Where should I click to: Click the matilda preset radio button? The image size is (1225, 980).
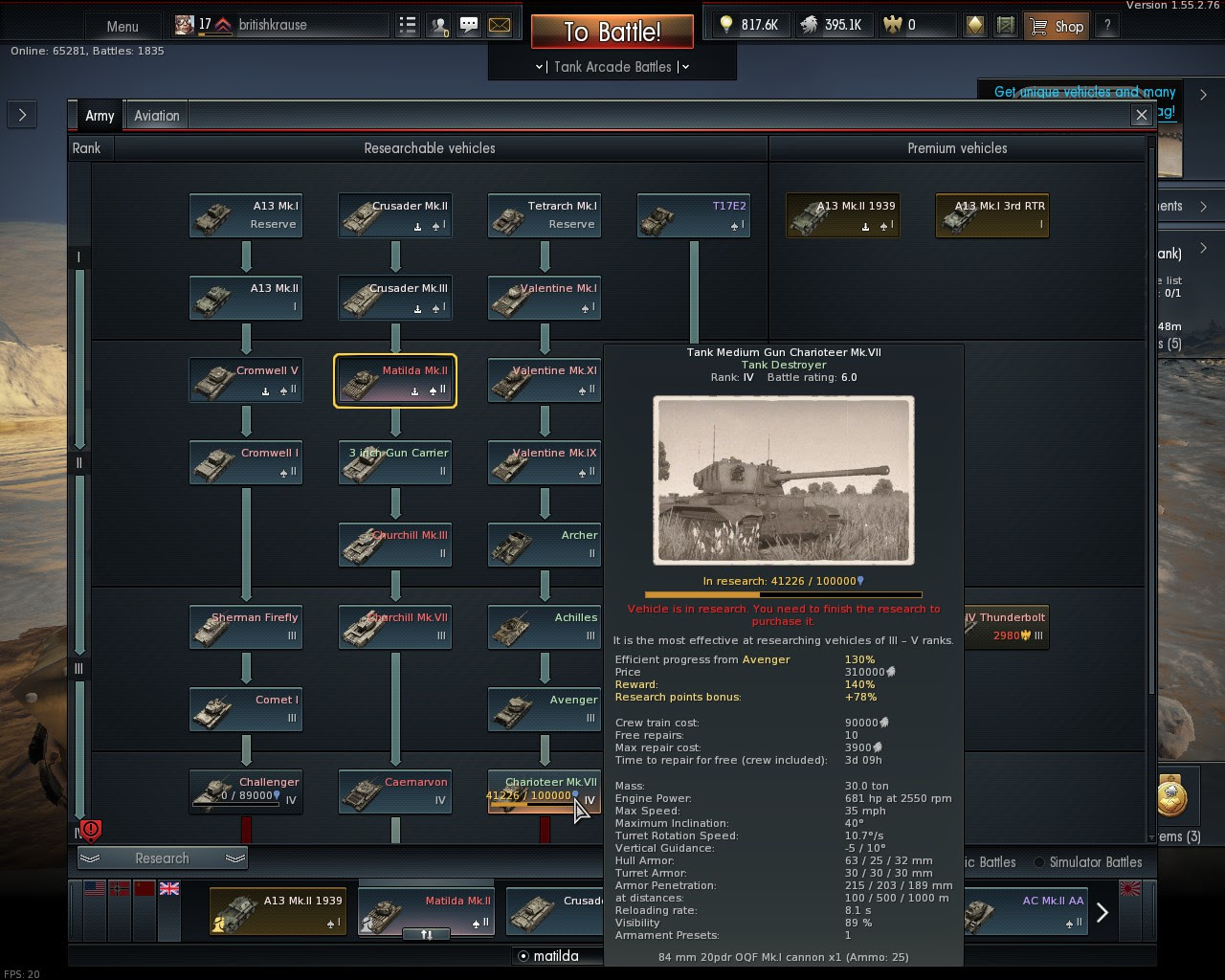pyautogui.click(x=523, y=956)
